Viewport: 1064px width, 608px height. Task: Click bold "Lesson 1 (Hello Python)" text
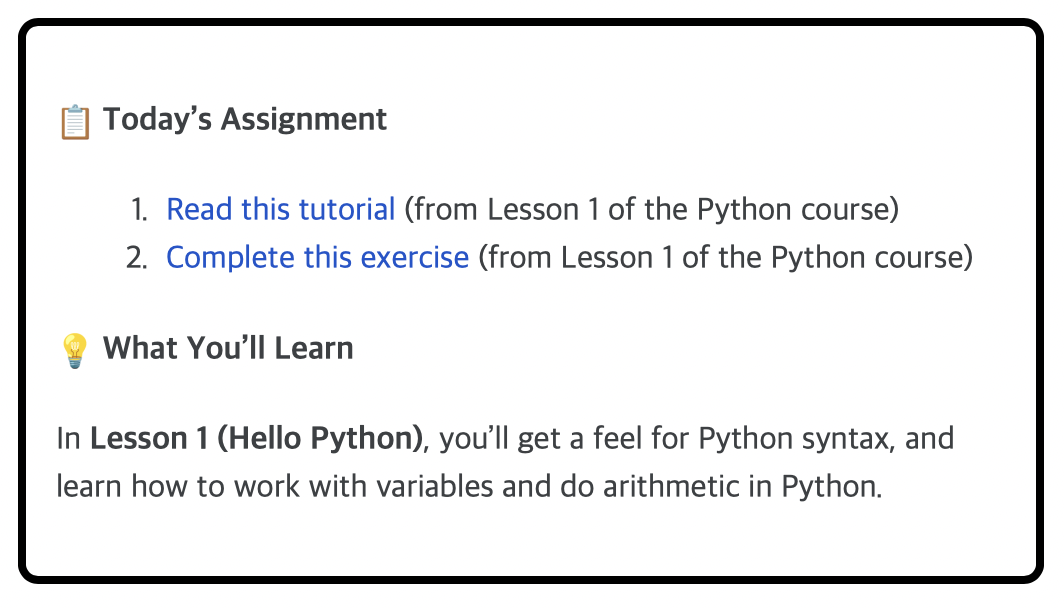pyautogui.click(x=256, y=439)
